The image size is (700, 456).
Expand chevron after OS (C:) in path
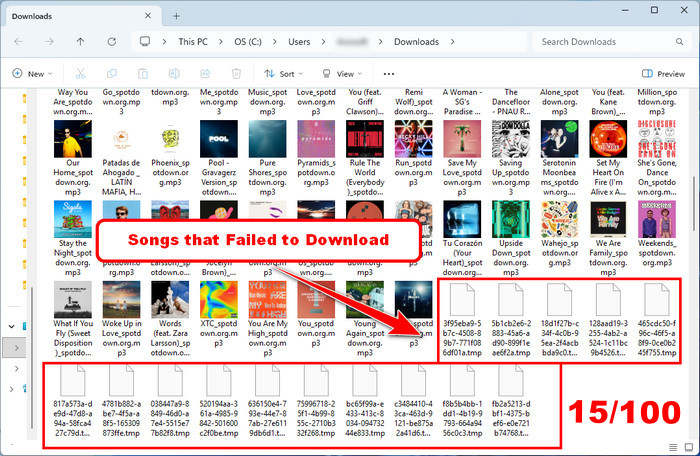274,42
